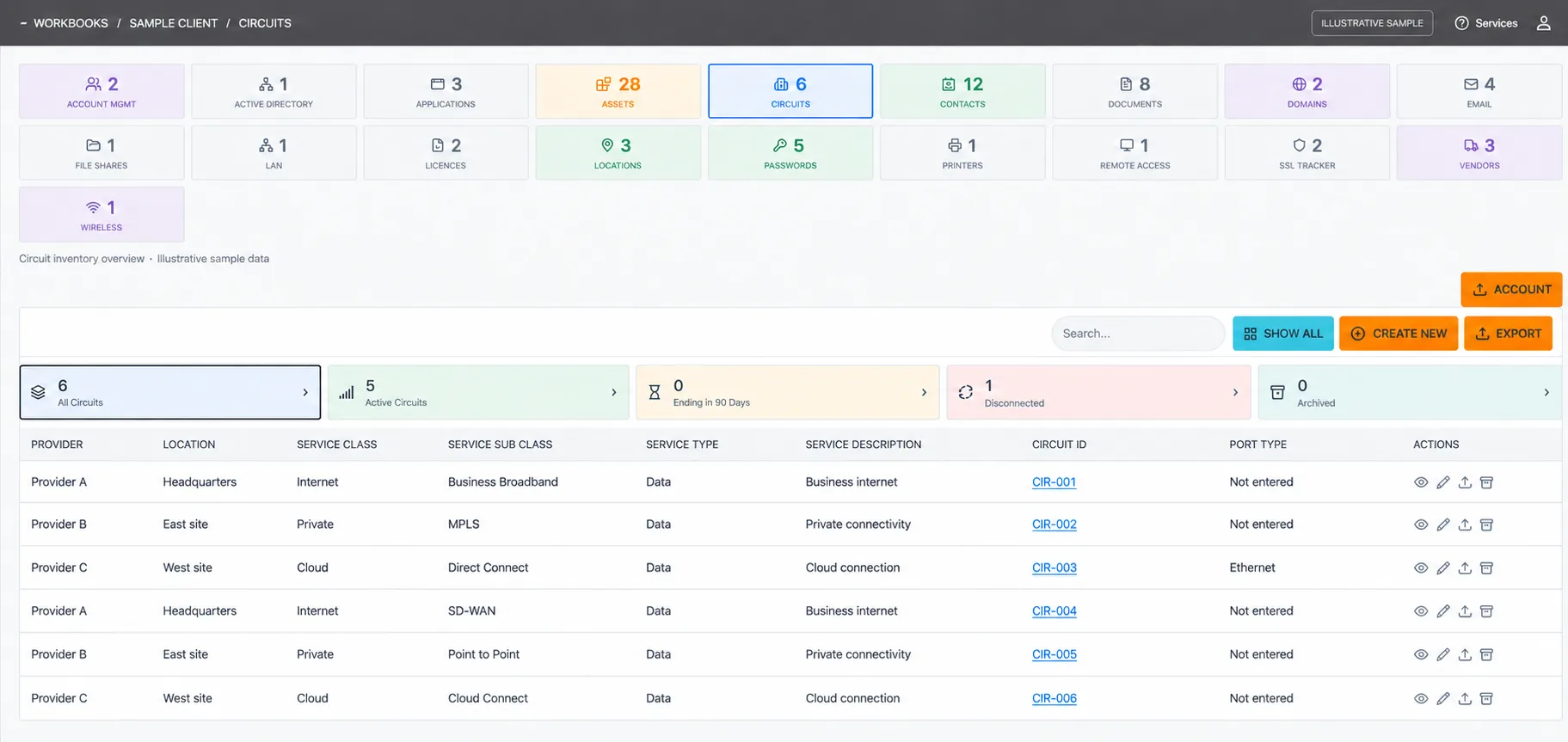Upload for CIR-002 using upload icon
The width and height of the screenshot is (1568, 742).
tap(1465, 524)
